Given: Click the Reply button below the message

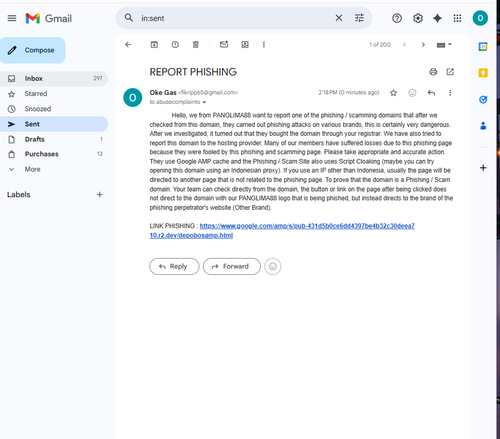Looking at the screenshot, I should (x=174, y=266).
